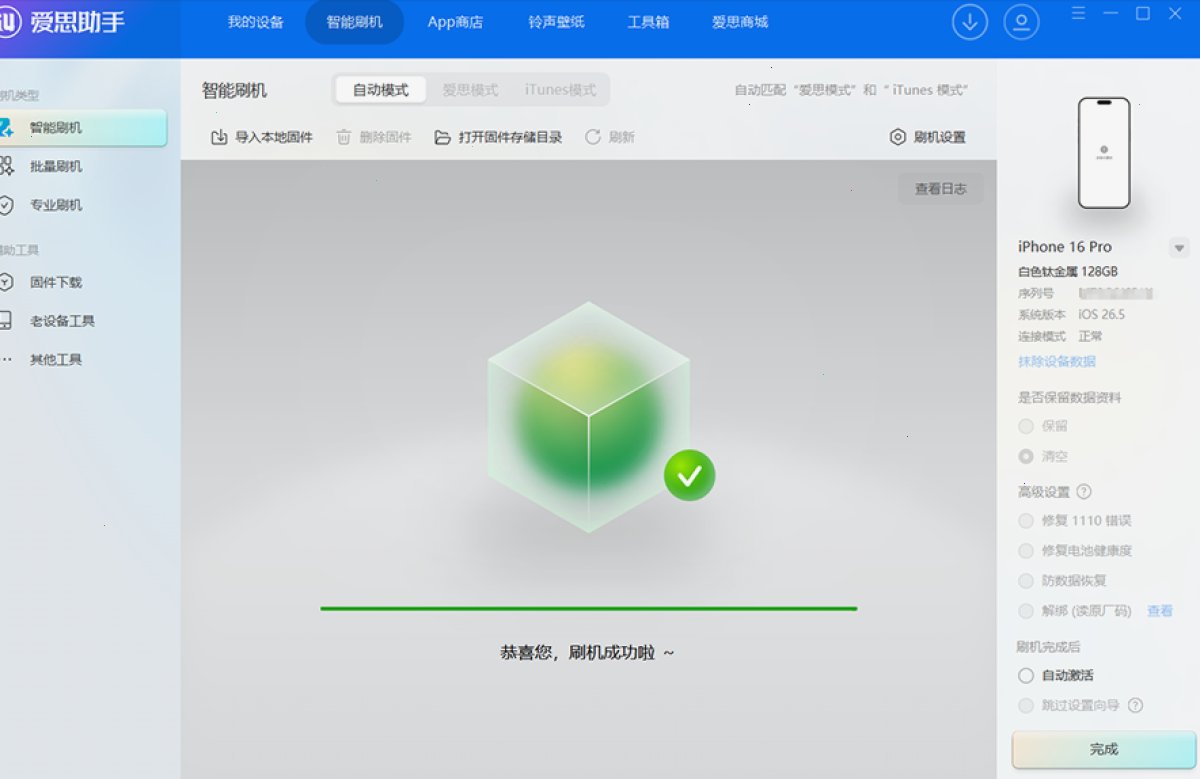Click the 完成 button
This screenshot has height=779, width=1200.
[x=1104, y=749]
